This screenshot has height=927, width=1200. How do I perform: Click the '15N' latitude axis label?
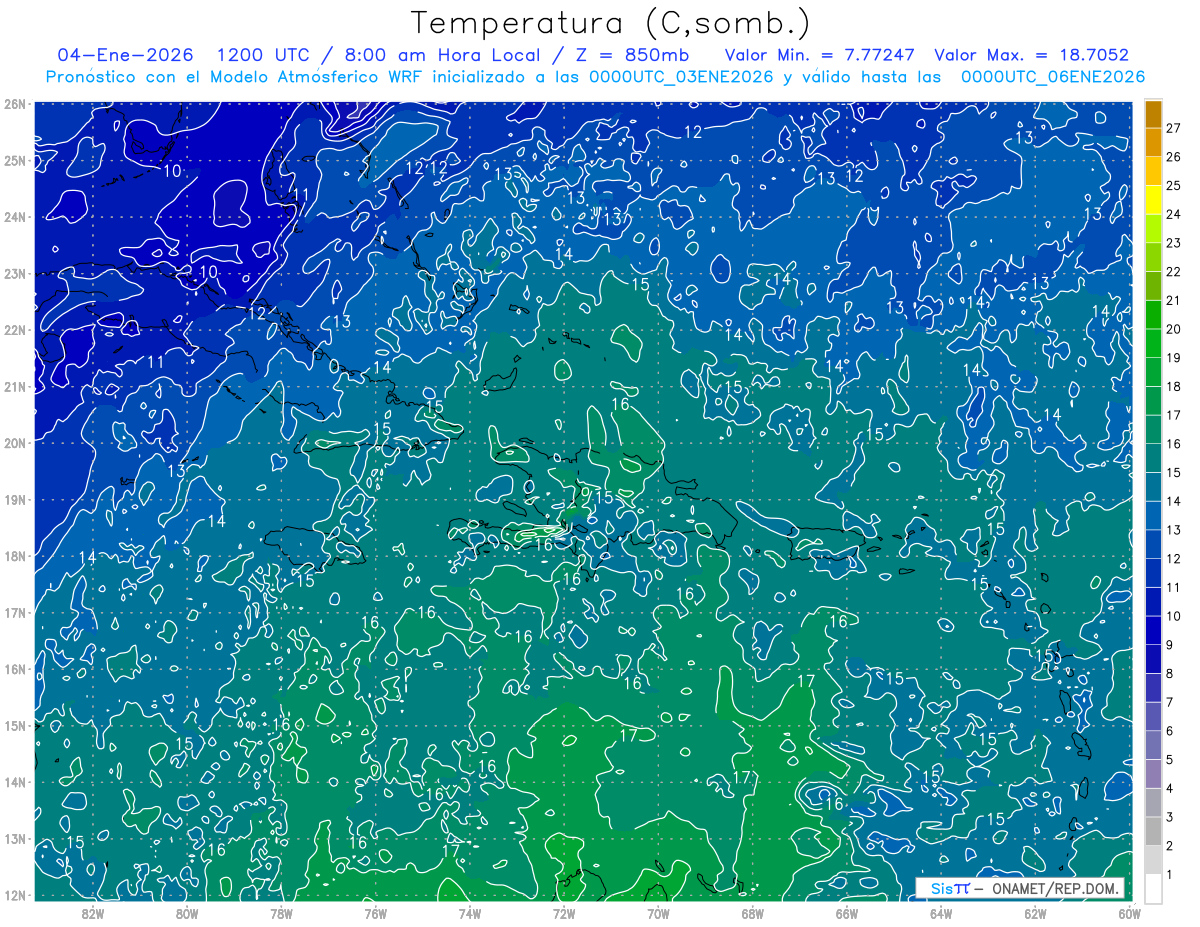pyautogui.click(x=14, y=725)
